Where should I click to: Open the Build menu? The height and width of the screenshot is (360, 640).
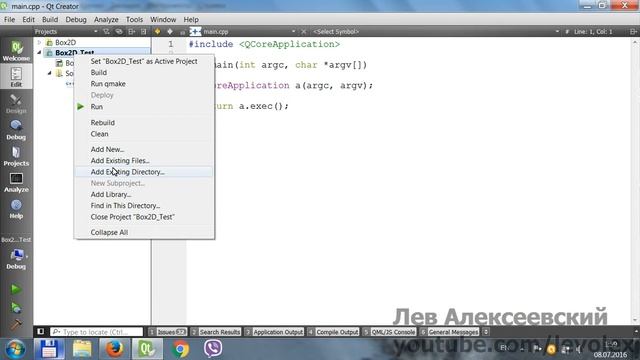pos(50,19)
